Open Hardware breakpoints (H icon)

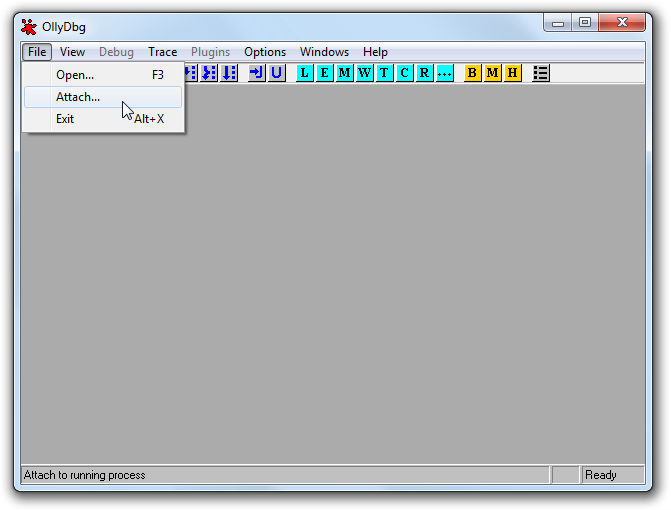pos(513,73)
